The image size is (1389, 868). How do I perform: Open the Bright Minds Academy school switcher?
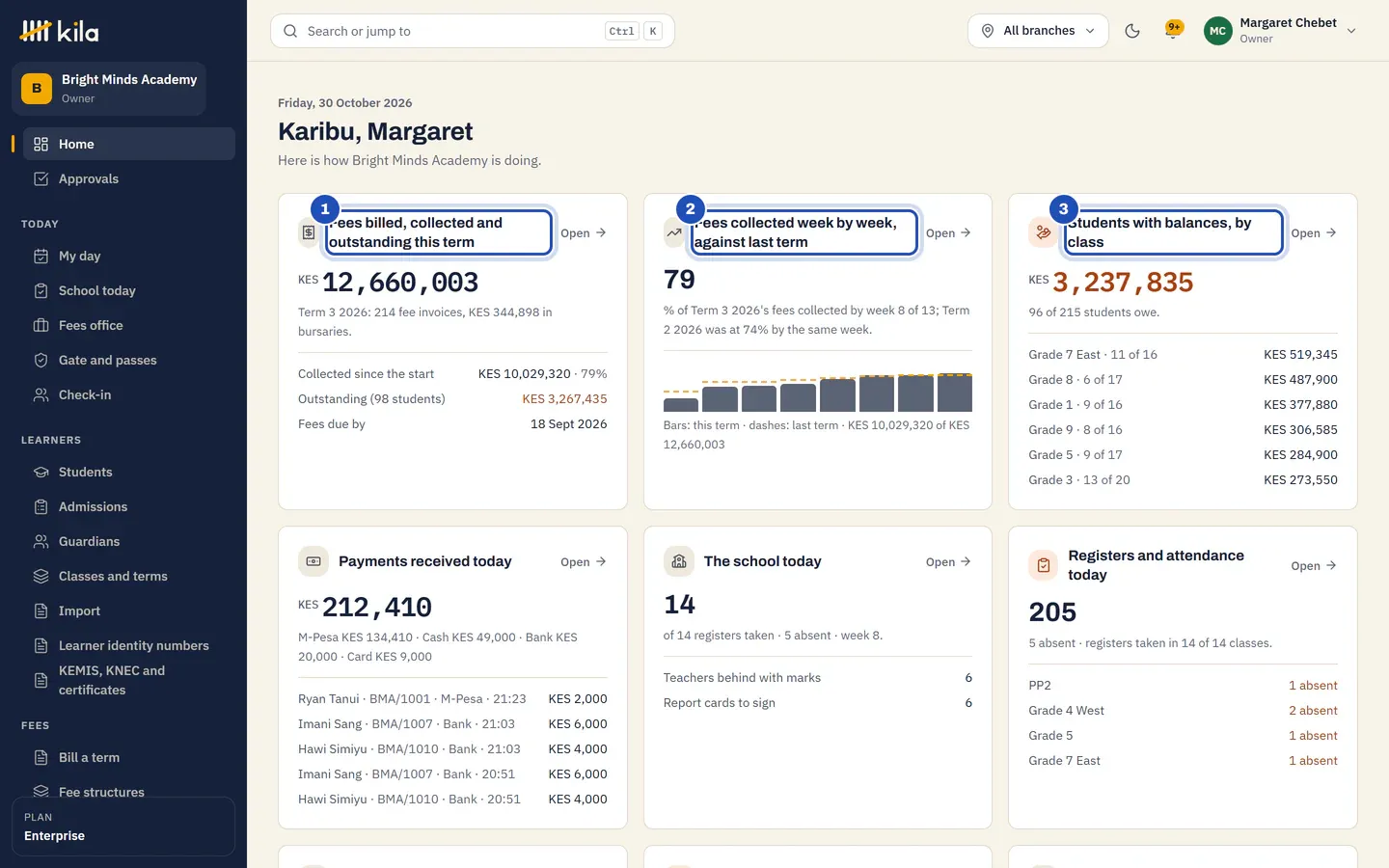click(109, 89)
